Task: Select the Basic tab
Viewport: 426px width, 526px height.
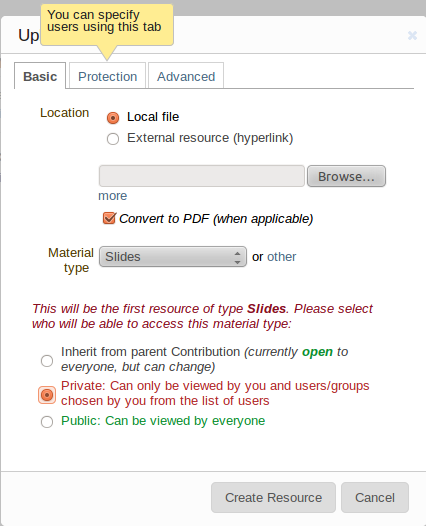Action: 40,76
